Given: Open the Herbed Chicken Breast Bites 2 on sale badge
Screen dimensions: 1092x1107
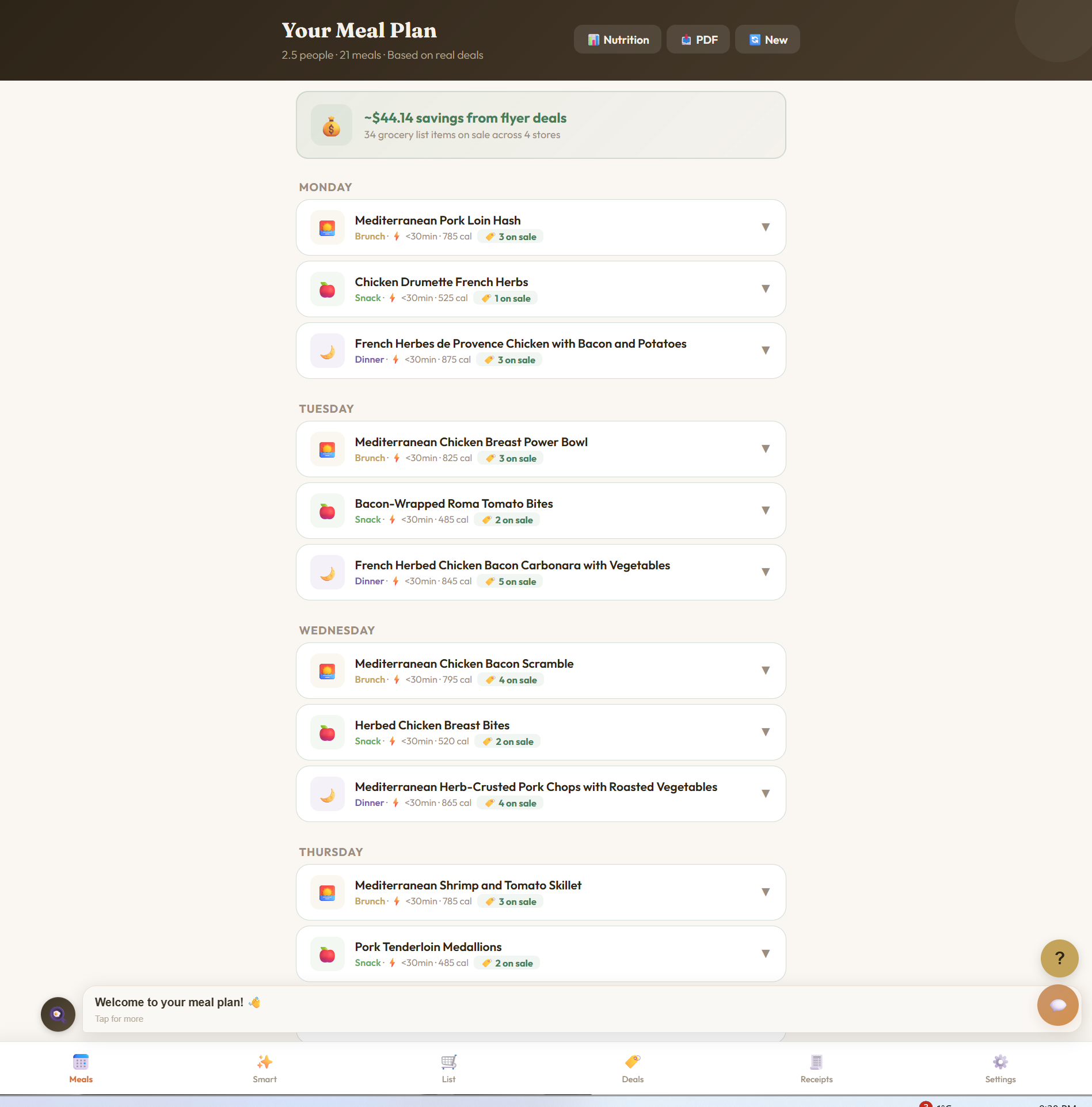Looking at the screenshot, I should coord(507,741).
